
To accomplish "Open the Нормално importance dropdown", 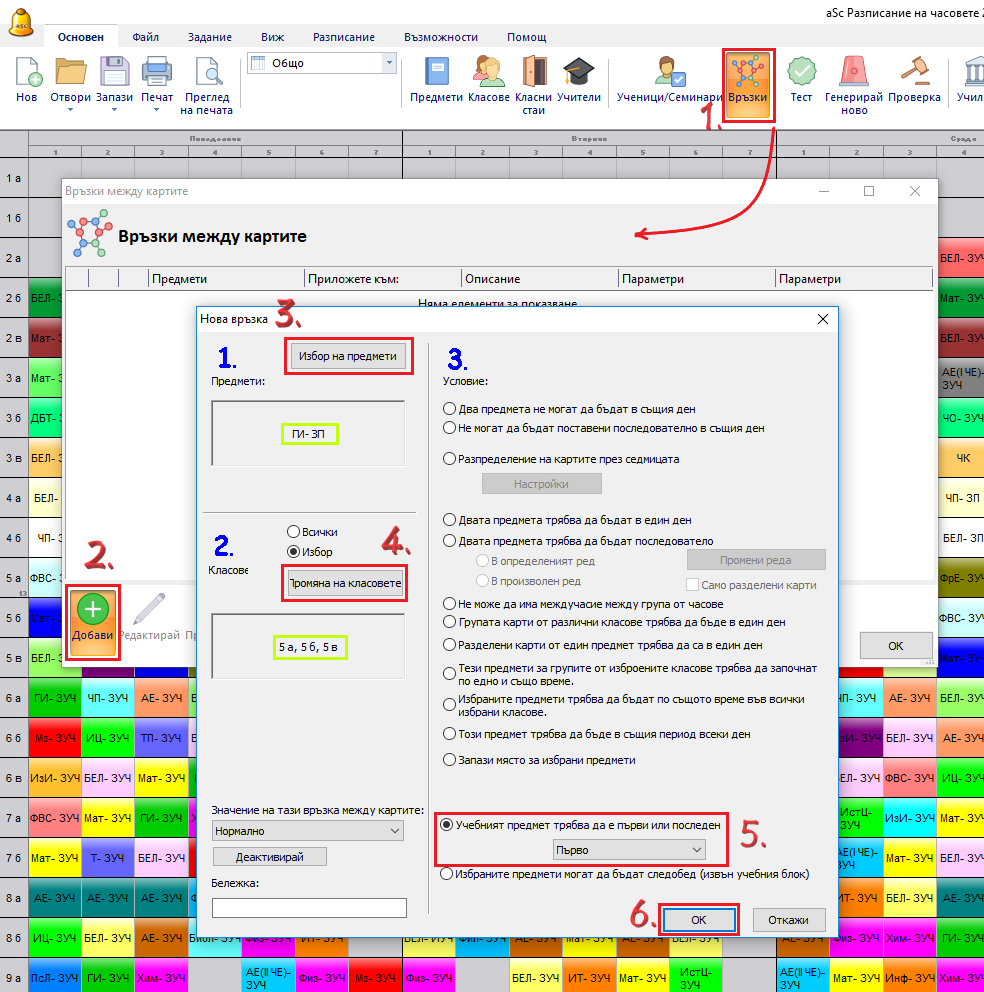I will click(x=308, y=830).
